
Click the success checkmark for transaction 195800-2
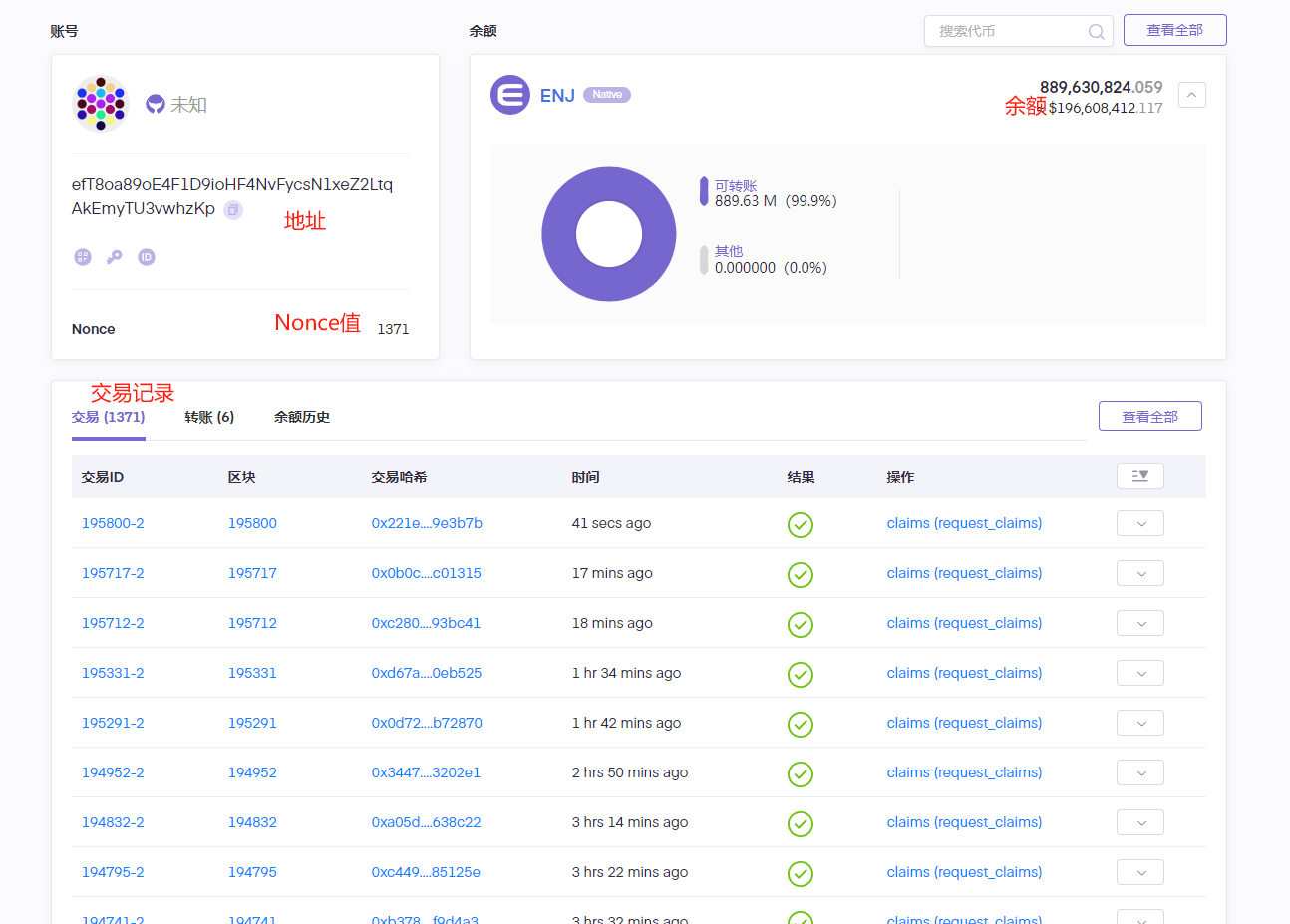click(800, 524)
